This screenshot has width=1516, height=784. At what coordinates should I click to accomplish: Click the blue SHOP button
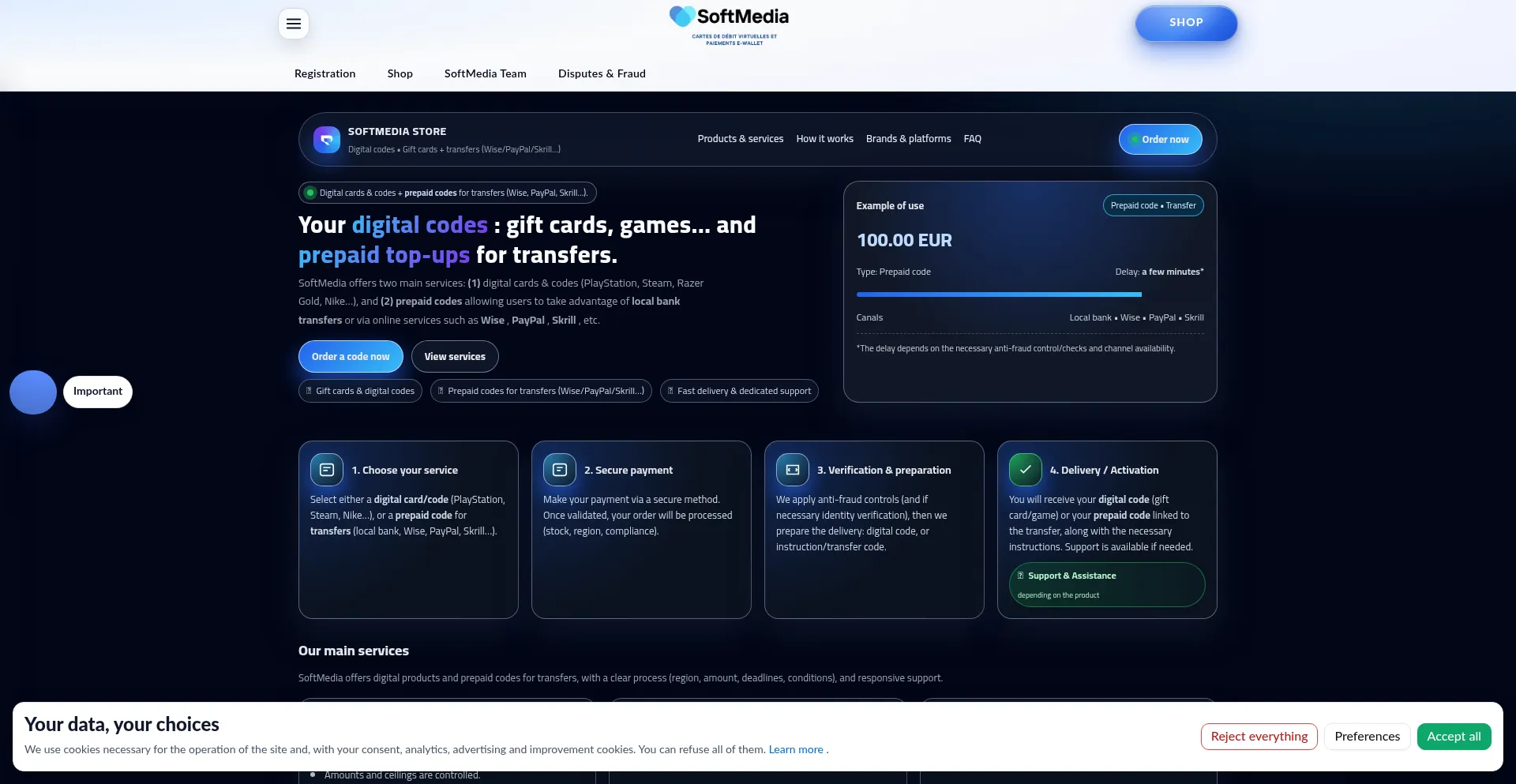[x=1186, y=23]
